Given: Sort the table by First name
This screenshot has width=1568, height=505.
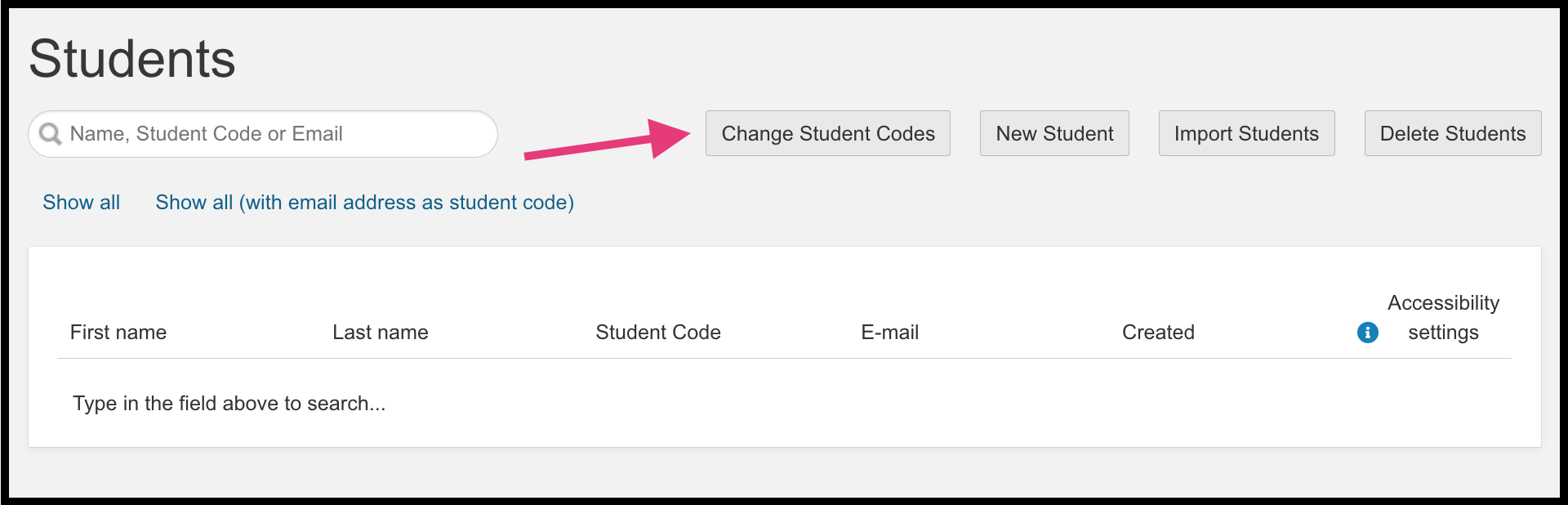Looking at the screenshot, I should [118, 332].
